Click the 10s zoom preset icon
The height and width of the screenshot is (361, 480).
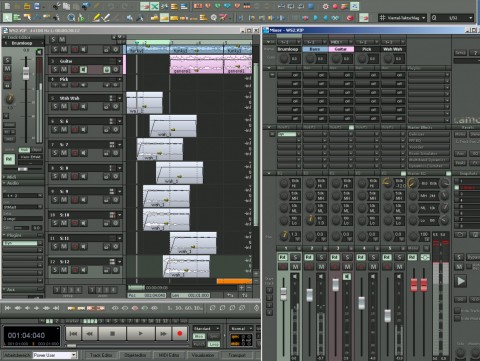179,308
